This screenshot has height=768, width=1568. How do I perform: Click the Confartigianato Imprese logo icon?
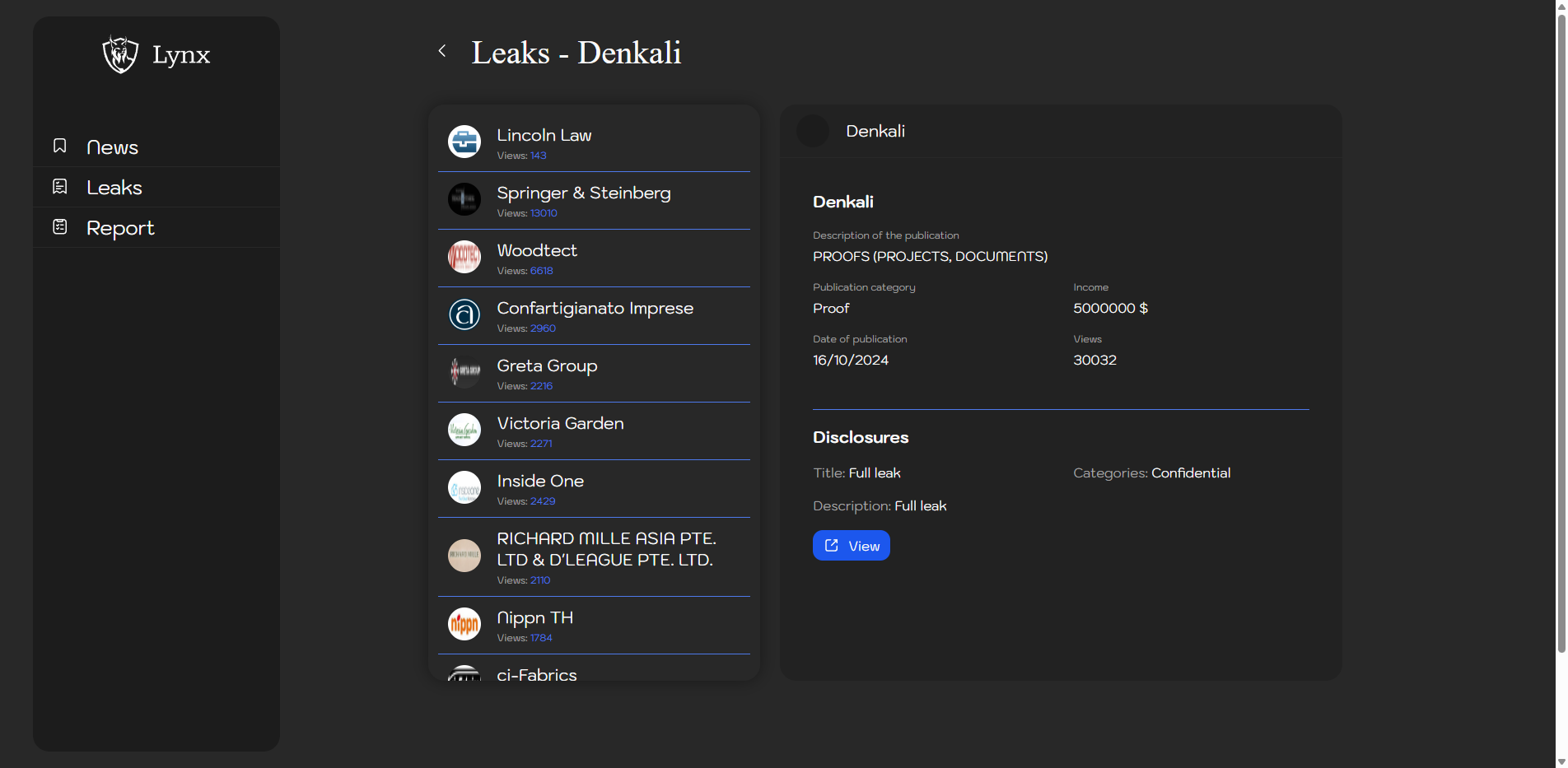point(464,314)
